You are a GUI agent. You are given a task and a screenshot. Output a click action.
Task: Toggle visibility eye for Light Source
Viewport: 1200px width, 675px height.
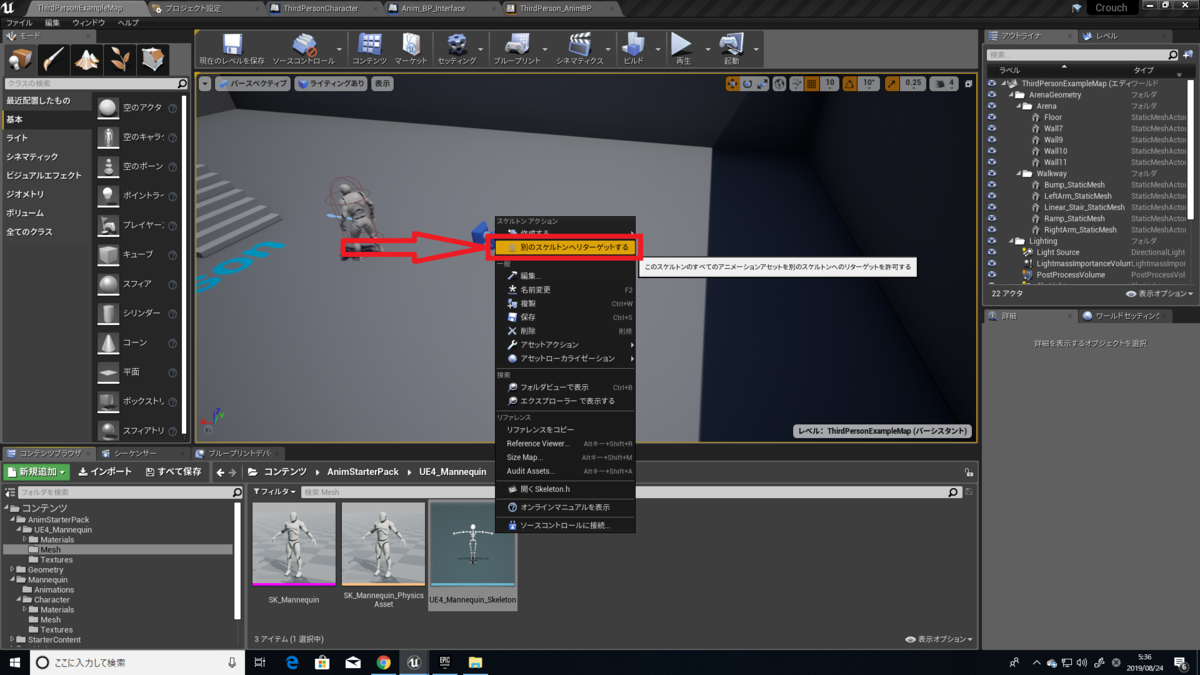tap(992, 252)
